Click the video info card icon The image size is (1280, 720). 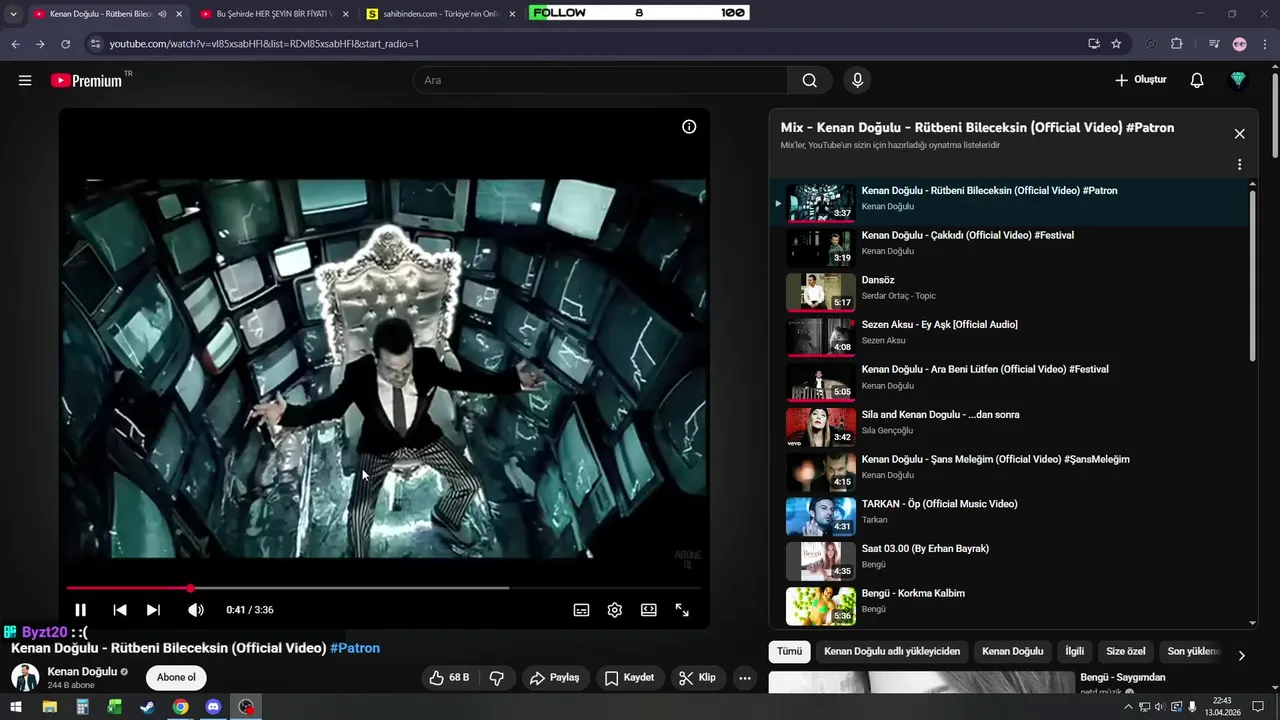point(689,127)
